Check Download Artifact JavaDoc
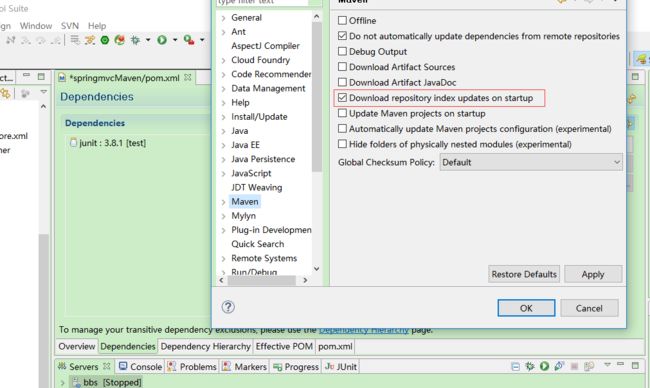 [342, 82]
